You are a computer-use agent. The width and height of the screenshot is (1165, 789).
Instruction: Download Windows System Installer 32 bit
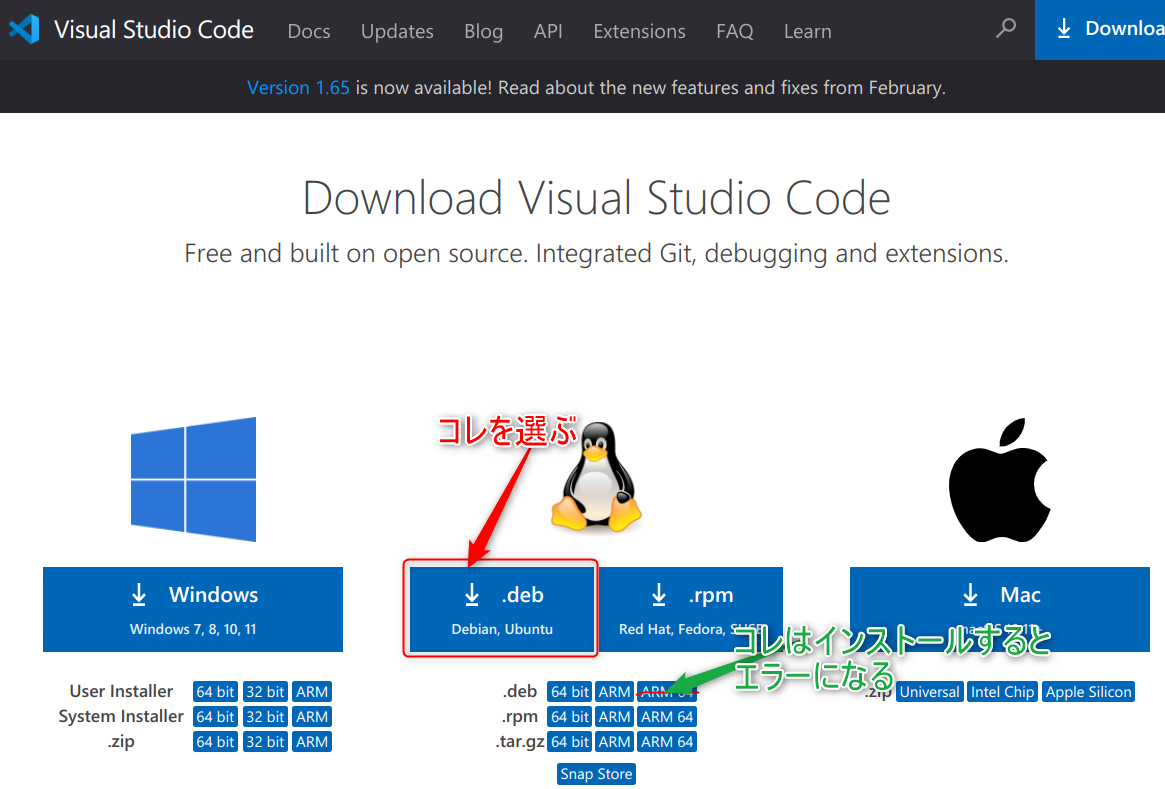[x=265, y=717]
